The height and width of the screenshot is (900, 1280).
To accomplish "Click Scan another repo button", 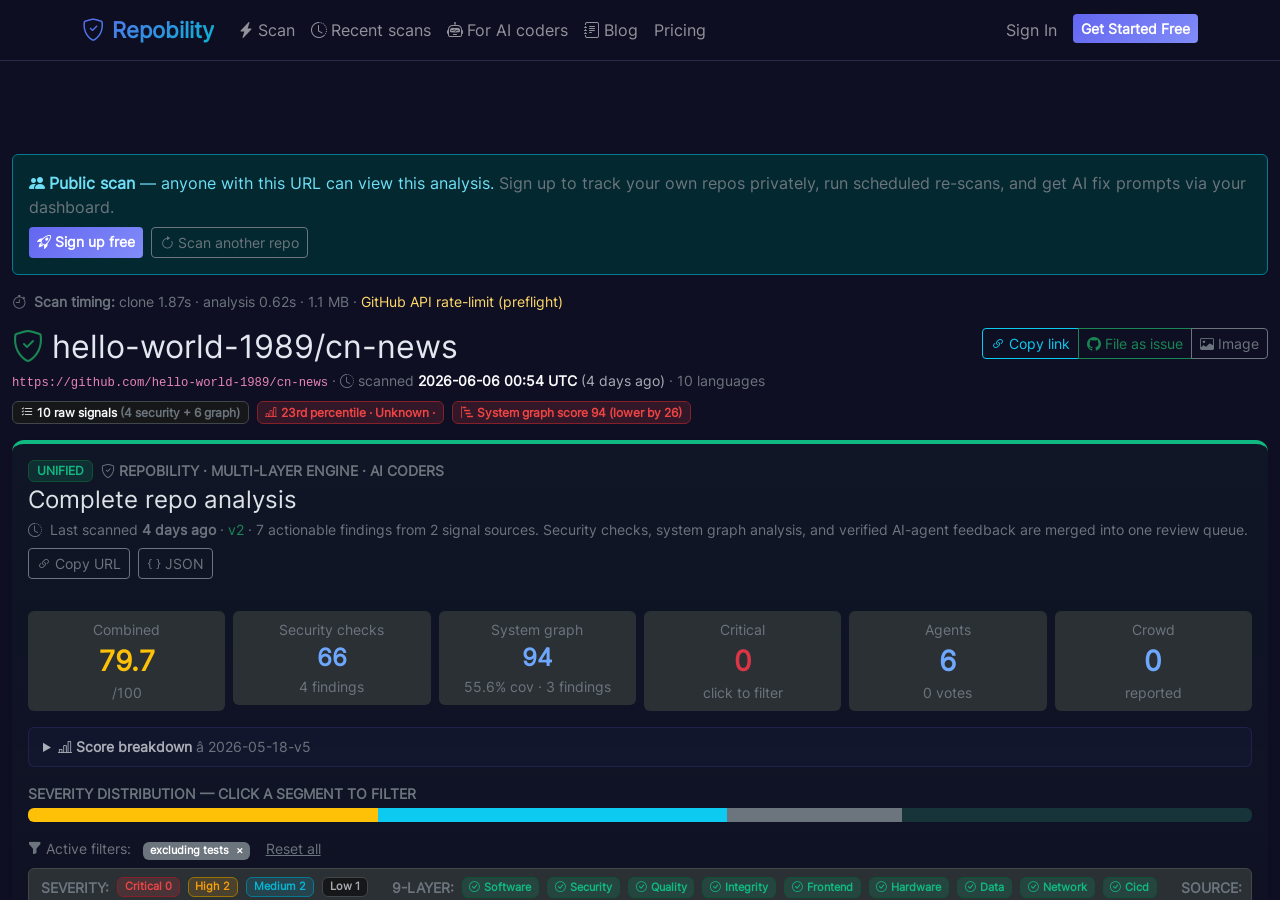I will click(x=229, y=242).
